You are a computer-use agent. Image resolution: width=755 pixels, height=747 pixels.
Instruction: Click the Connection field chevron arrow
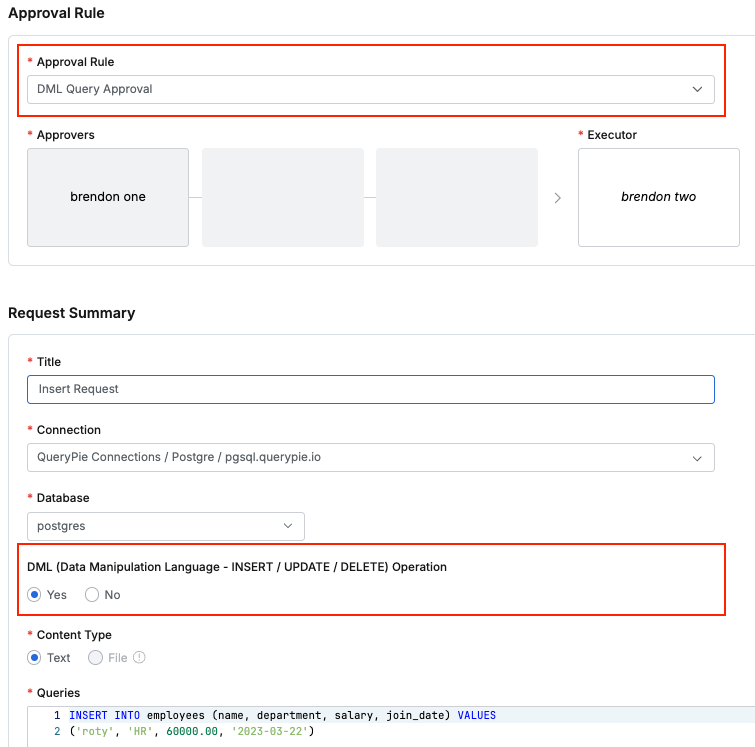[697, 457]
